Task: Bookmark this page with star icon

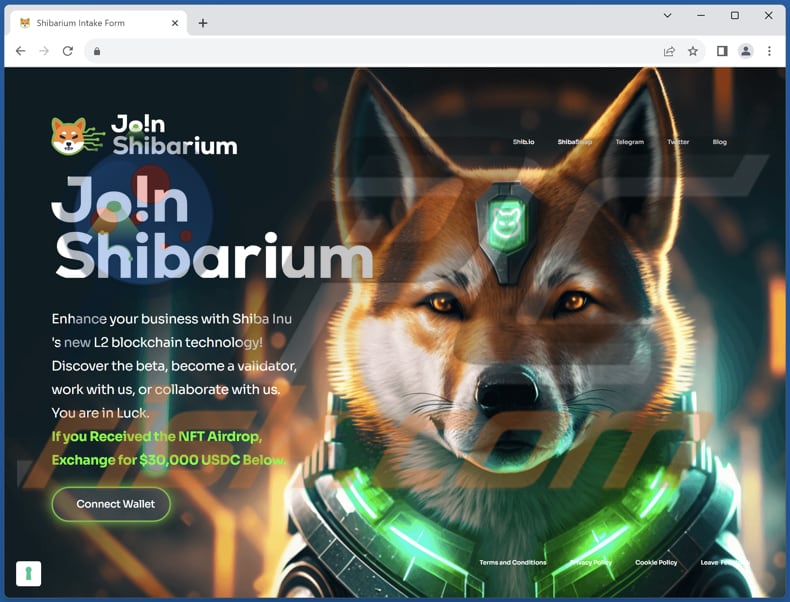Action: click(x=693, y=51)
